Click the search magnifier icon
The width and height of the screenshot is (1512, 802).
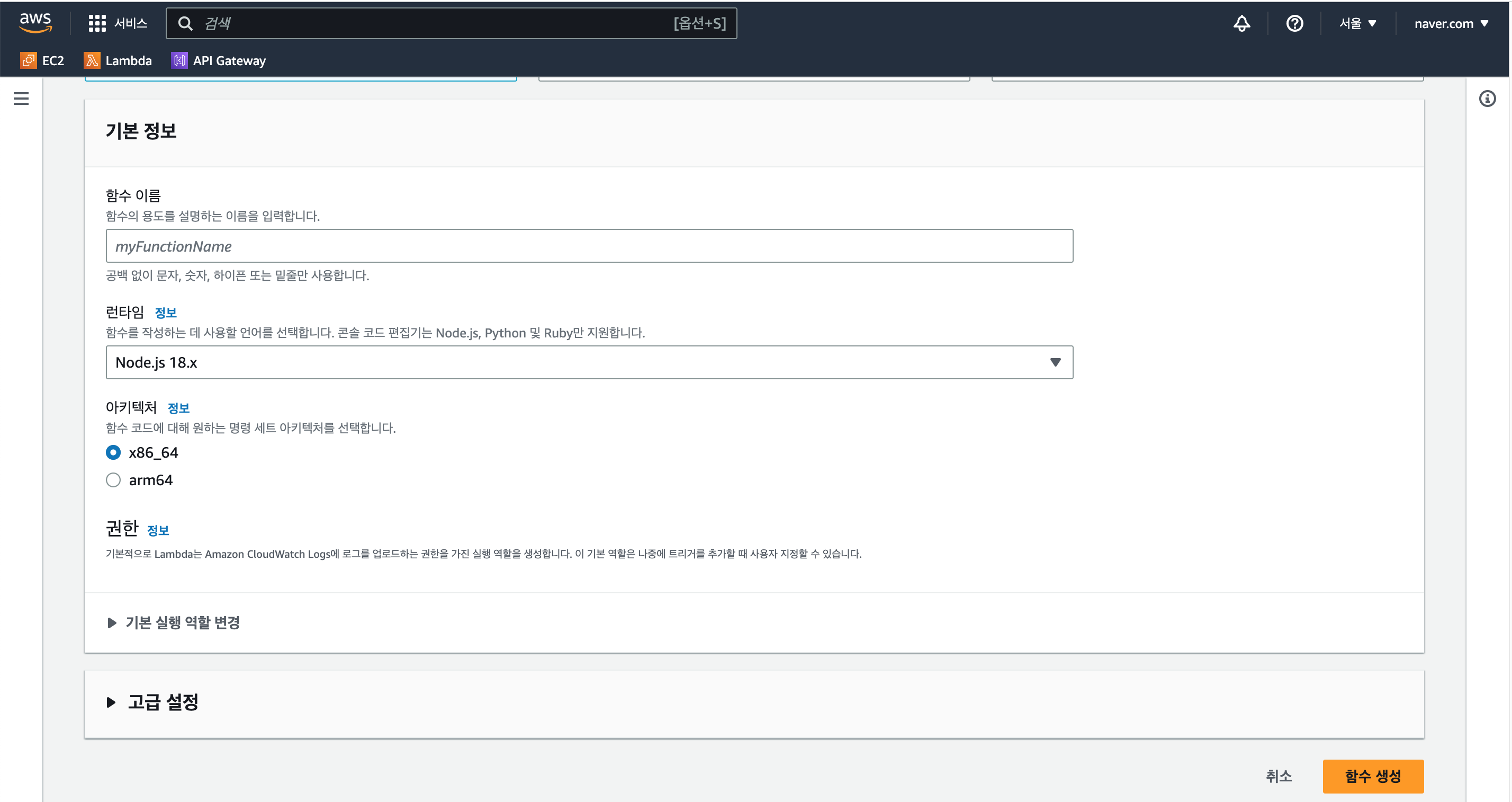click(185, 23)
